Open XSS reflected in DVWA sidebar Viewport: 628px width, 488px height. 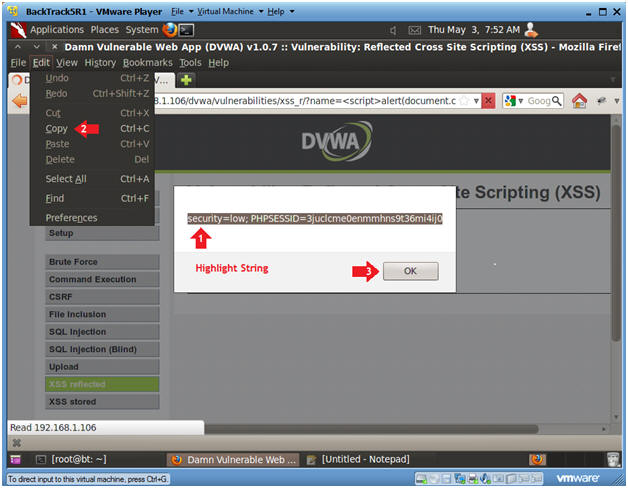coord(103,384)
